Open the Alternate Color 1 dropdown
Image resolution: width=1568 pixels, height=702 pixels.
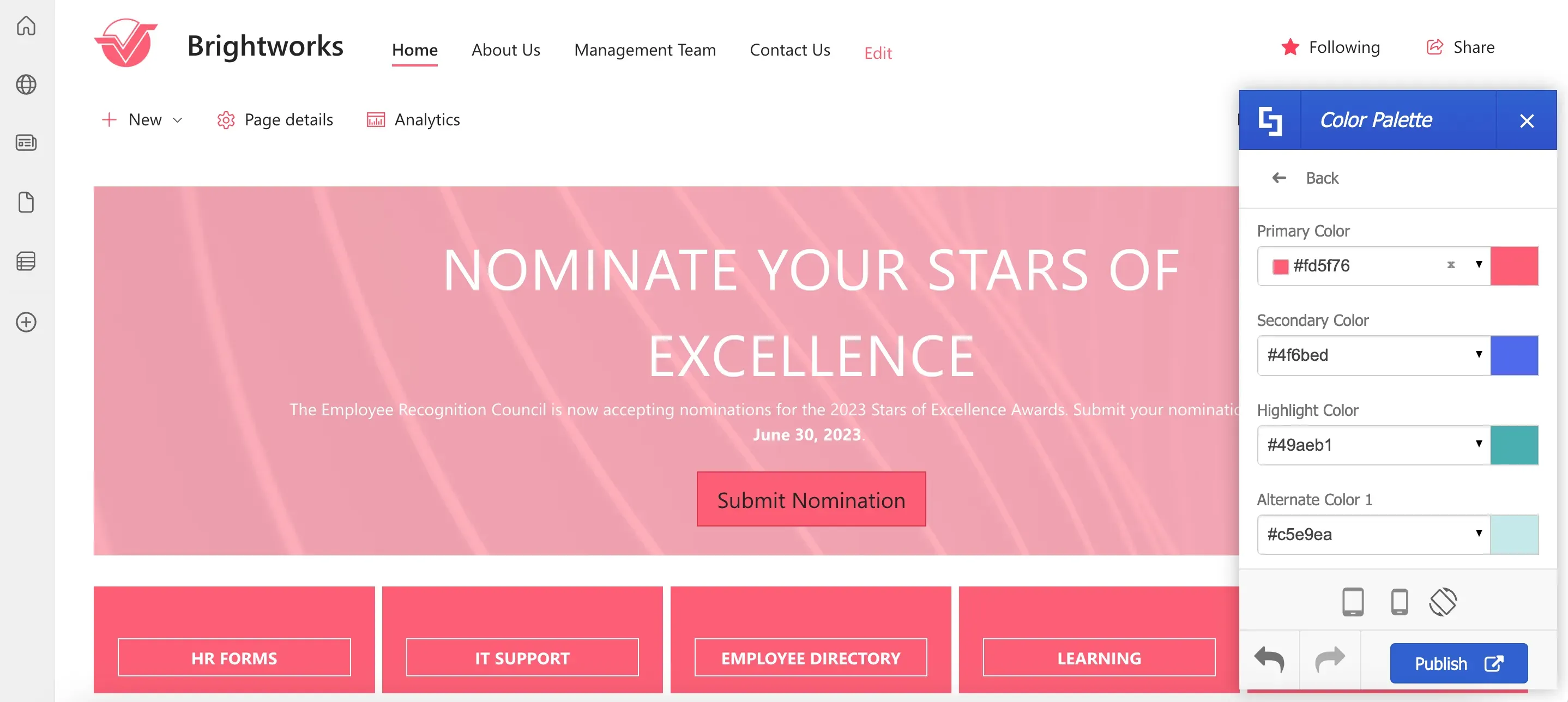1374,534
